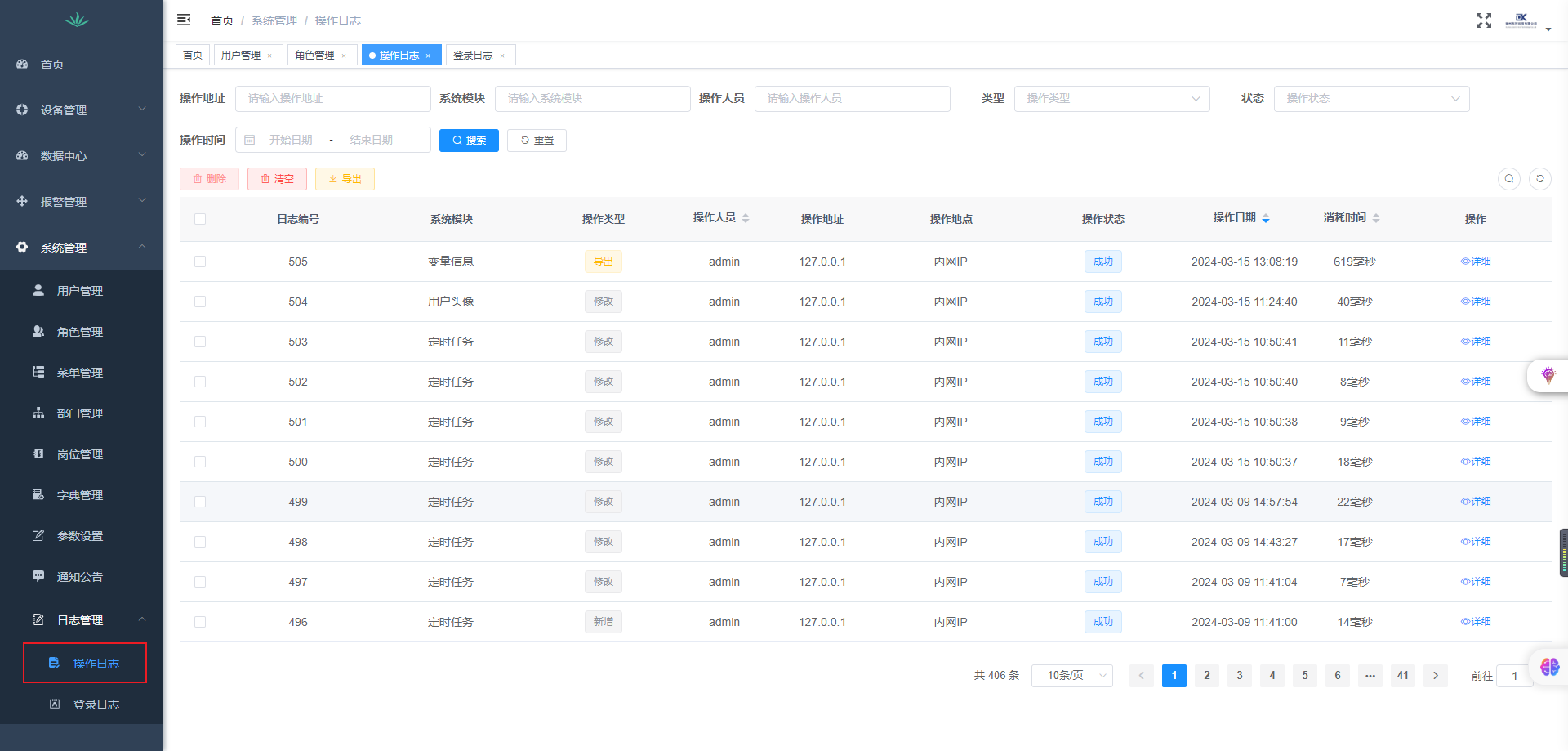Click the green logo at sidebar top
The height and width of the screenshot is (751, 1568).
click(x=77, y=20)
